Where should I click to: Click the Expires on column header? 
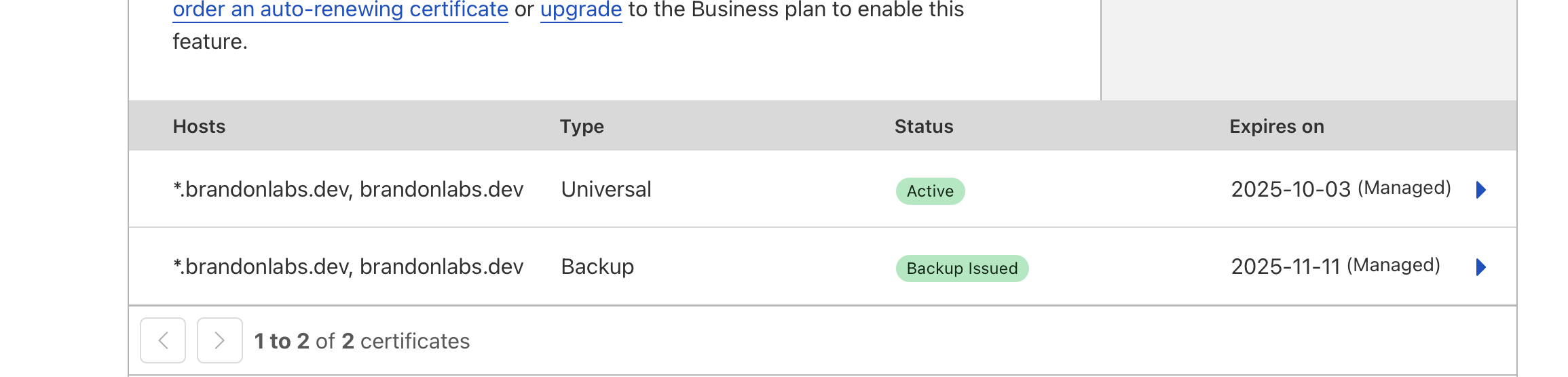point(1277,127)
